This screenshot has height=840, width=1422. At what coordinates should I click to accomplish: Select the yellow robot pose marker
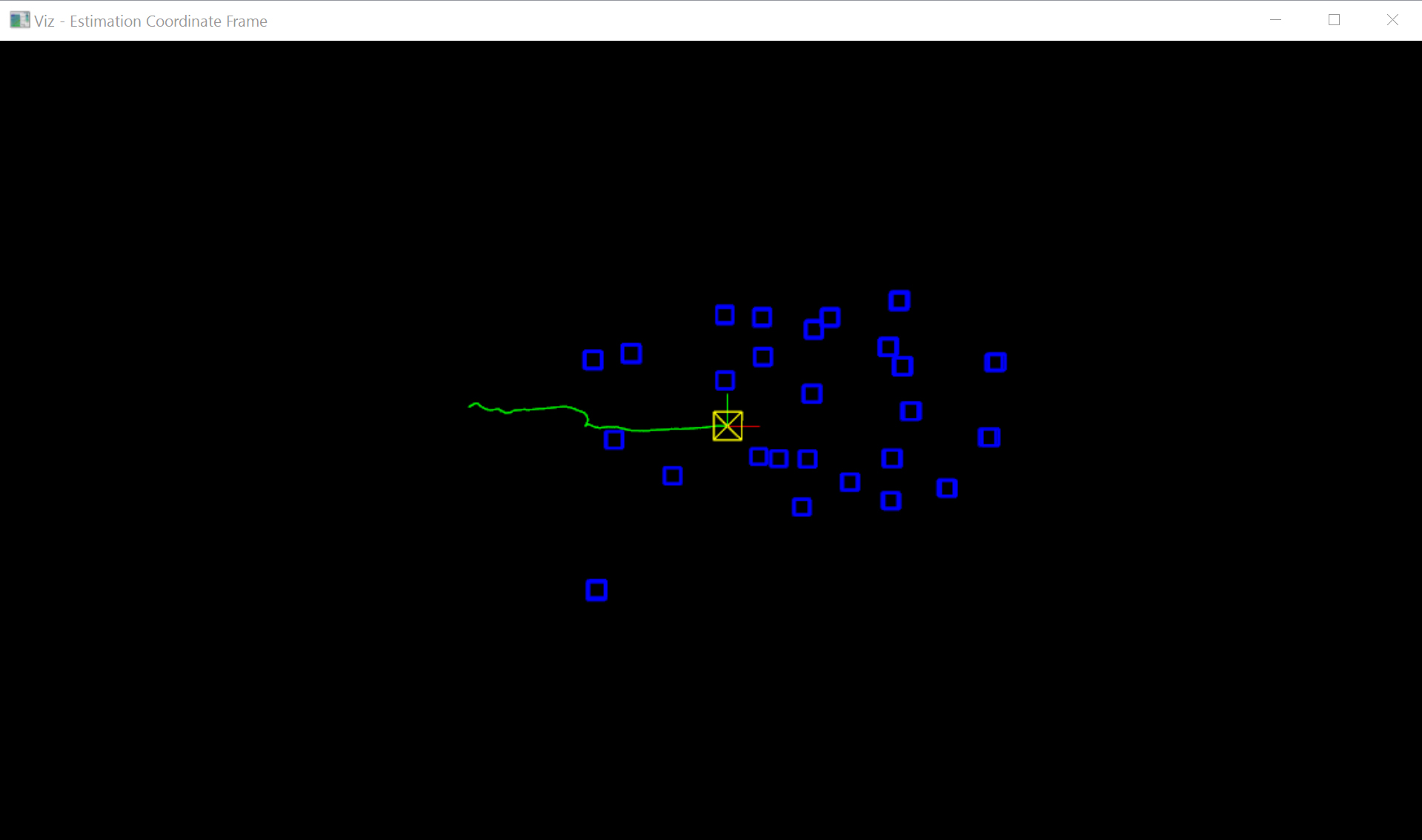pyautogui.click(x=727, y=424)
